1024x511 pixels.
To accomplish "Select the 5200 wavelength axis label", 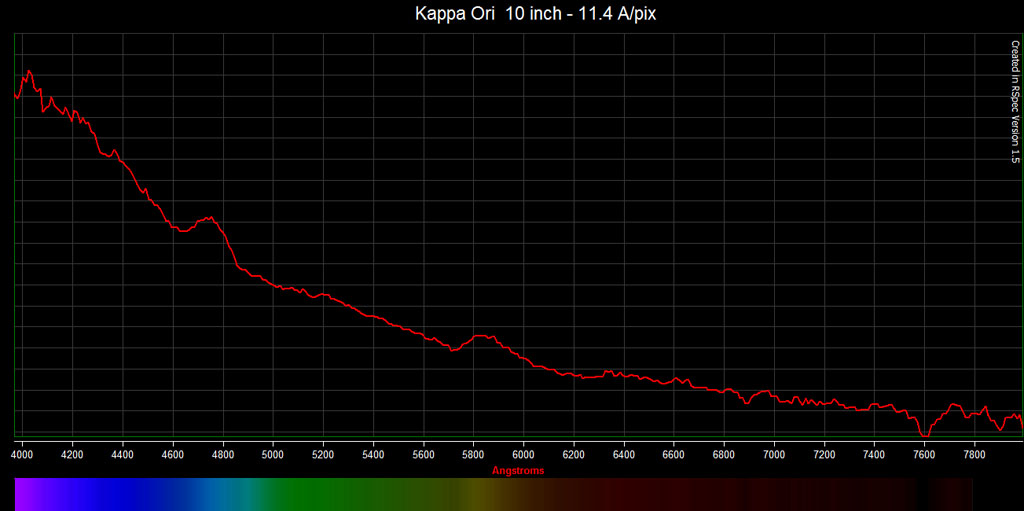I will click(x=323, y=454).
